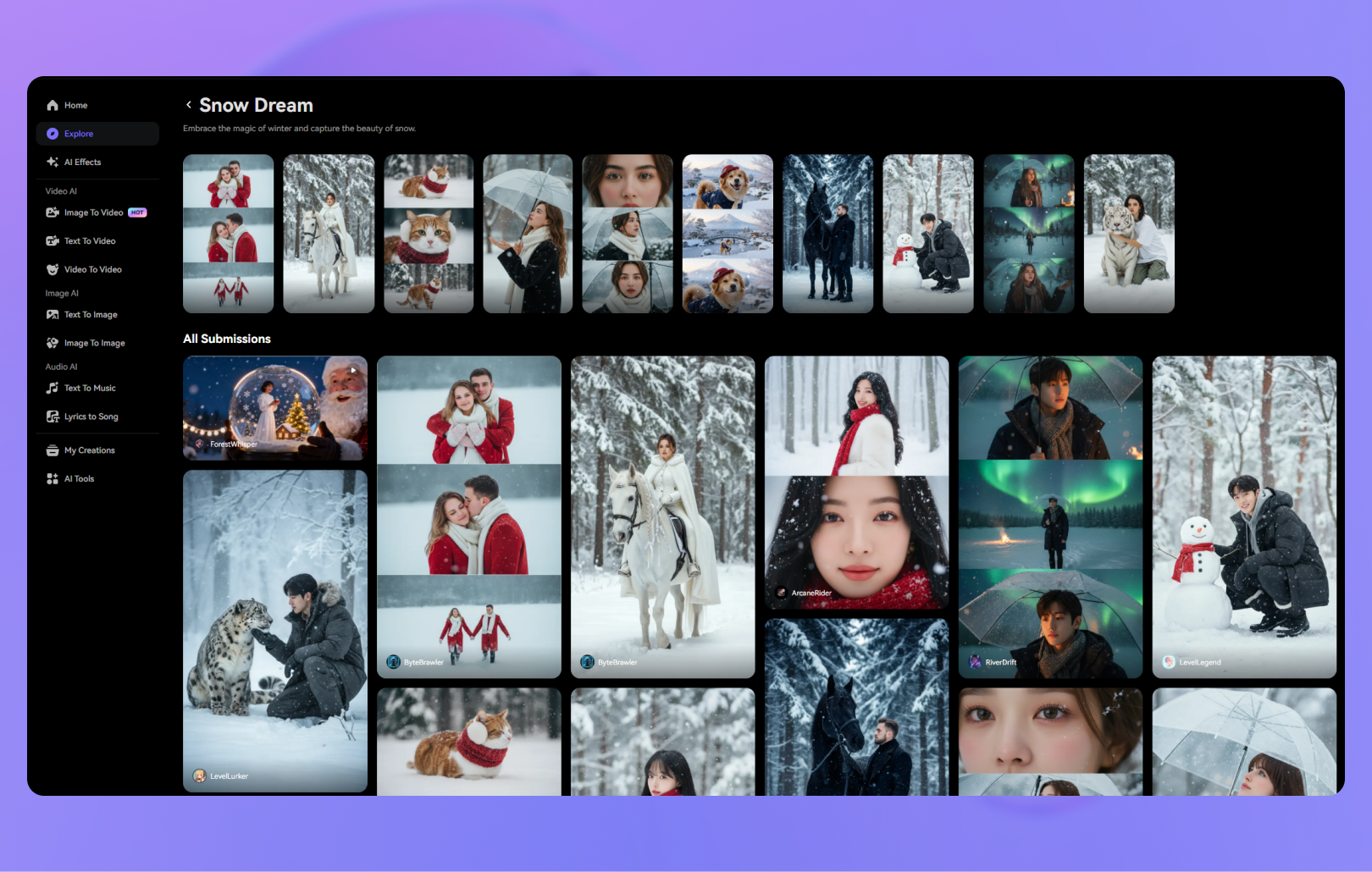1372x872 pixels.
Task: Open the Text To Music tool
Action: pos(89,388)
